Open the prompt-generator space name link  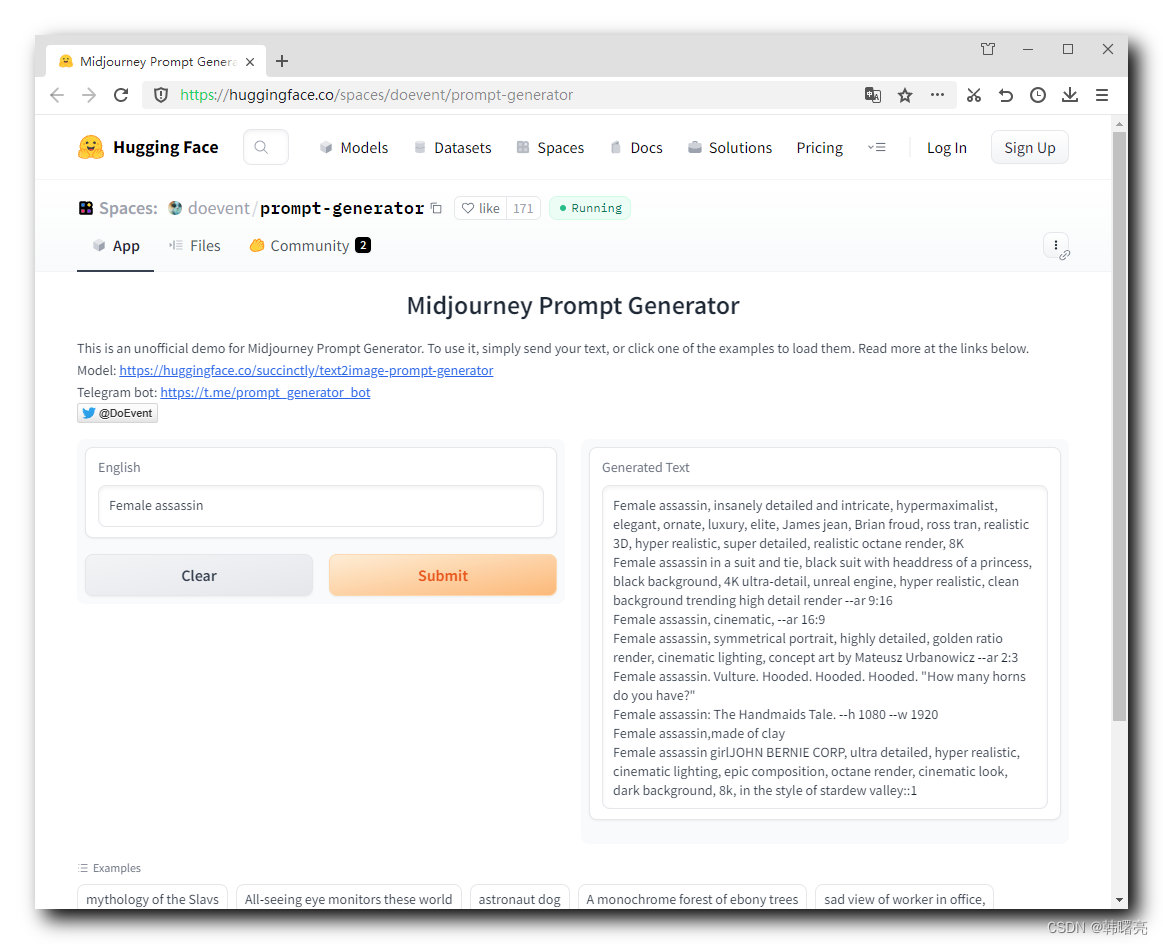pyautogui.click(x=342, y=208)
